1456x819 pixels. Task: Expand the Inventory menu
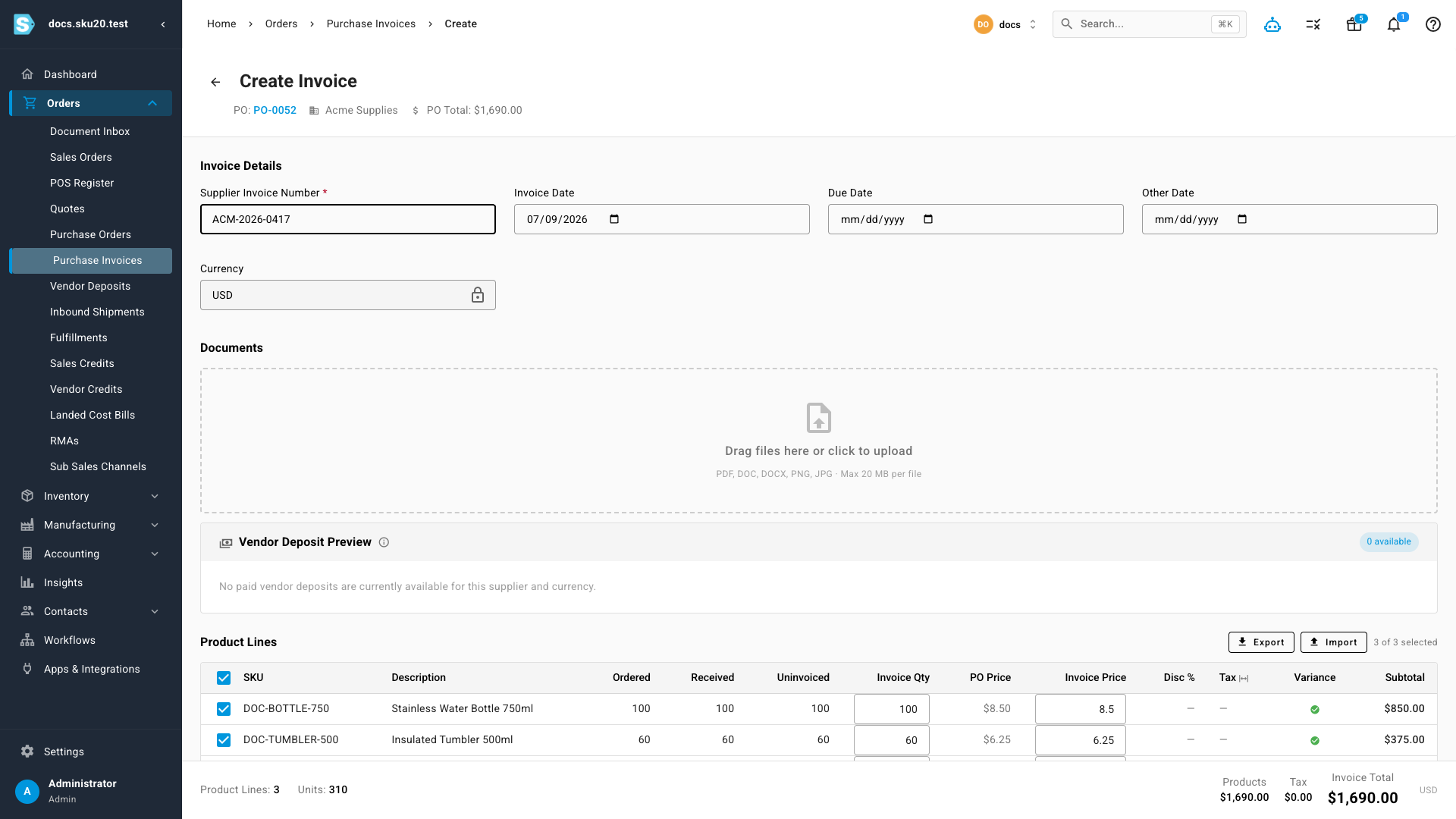[x=155, y=496]
